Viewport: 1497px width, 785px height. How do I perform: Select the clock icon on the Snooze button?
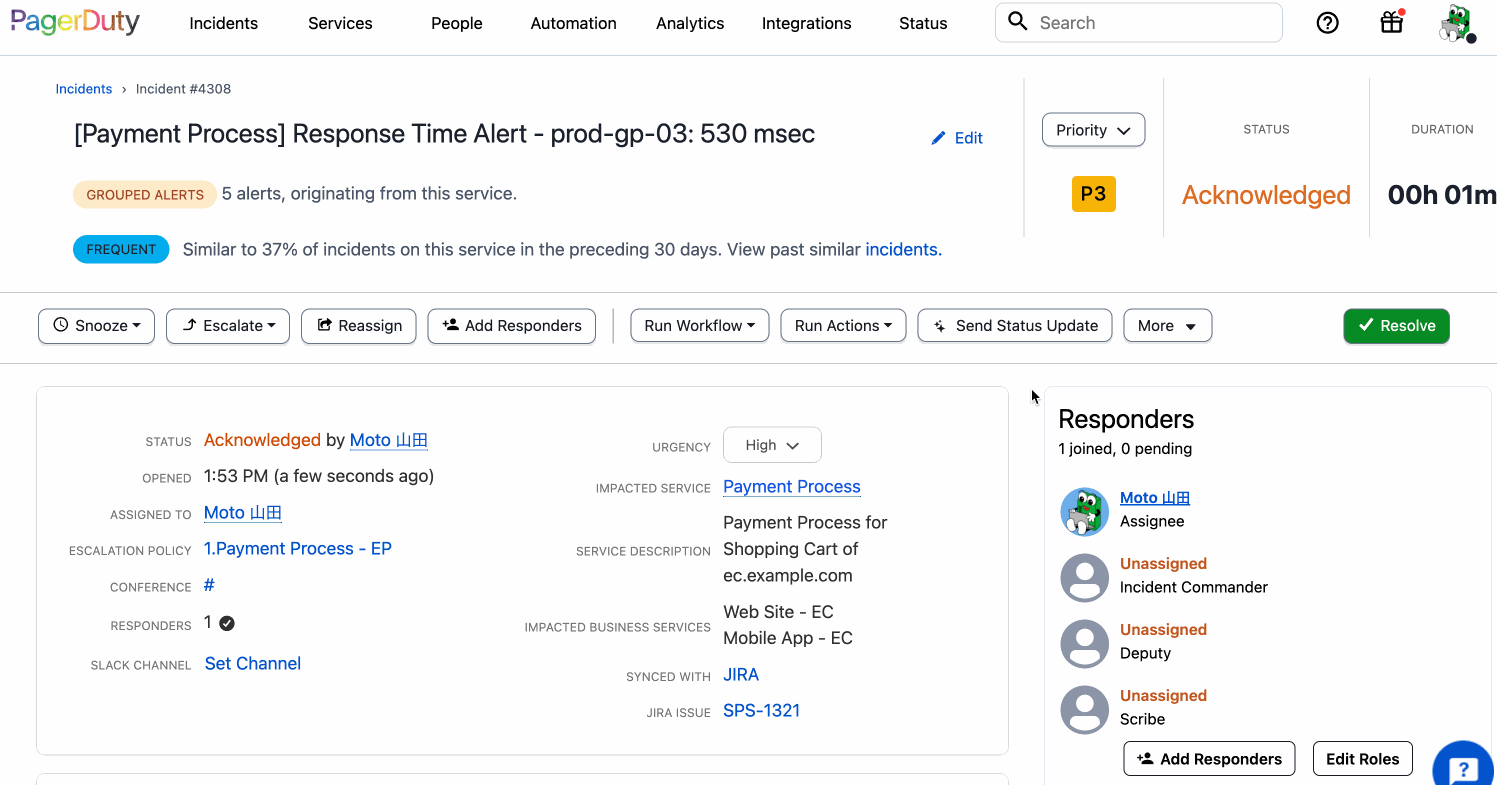62,325
